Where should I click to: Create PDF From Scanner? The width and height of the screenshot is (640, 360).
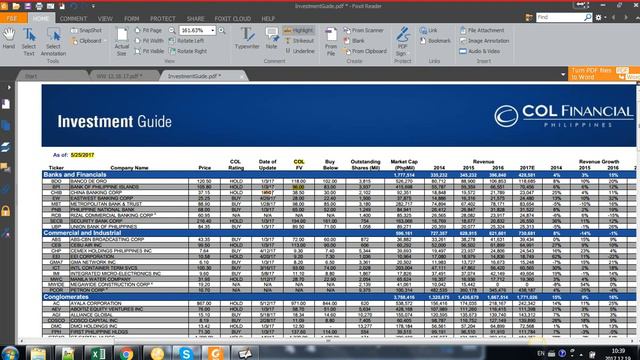(x=364, y=30)
